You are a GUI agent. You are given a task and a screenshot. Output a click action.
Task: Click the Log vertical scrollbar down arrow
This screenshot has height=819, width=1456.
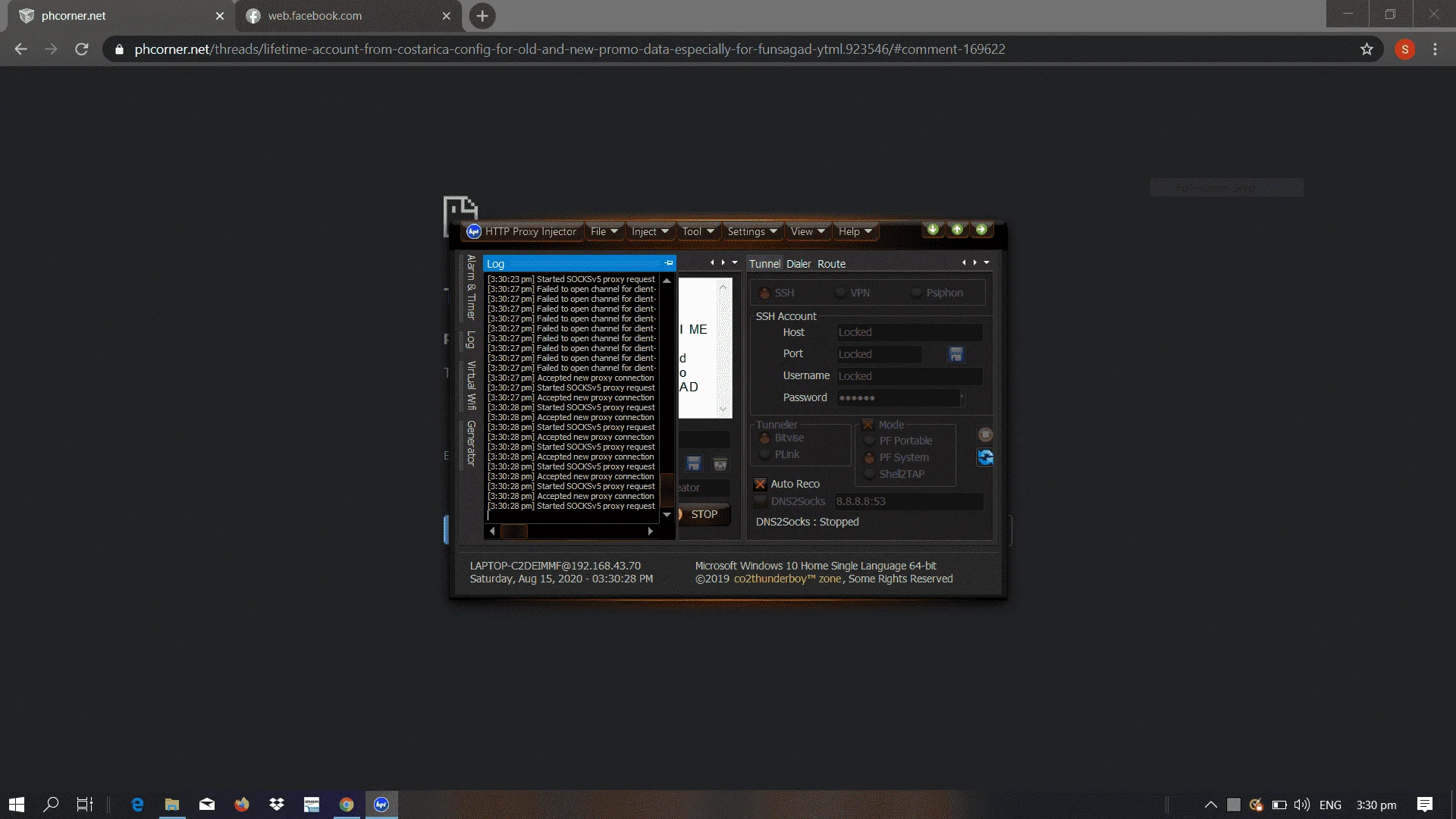[x=667, y=514]
